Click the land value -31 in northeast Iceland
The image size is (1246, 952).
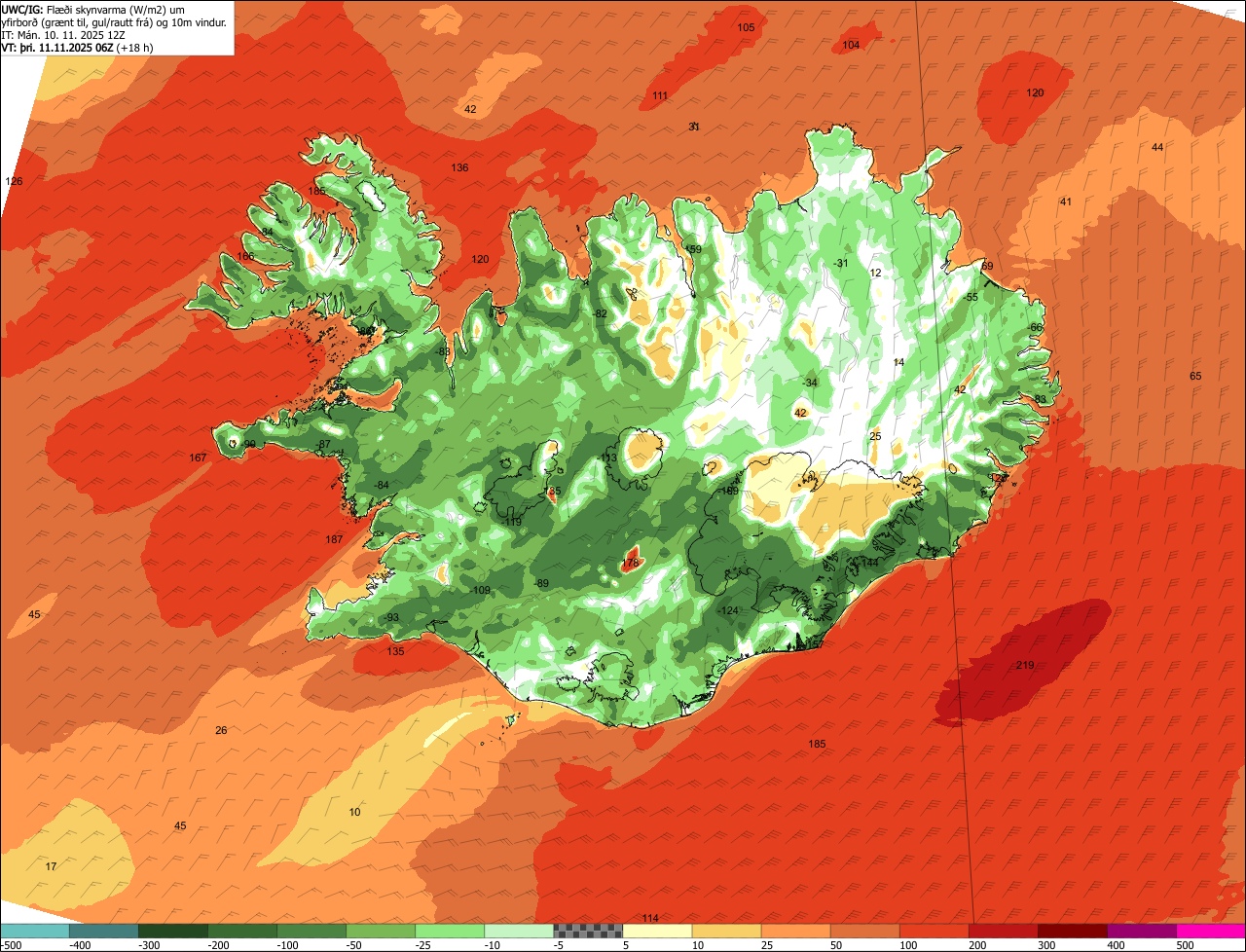tap(841, 263)
